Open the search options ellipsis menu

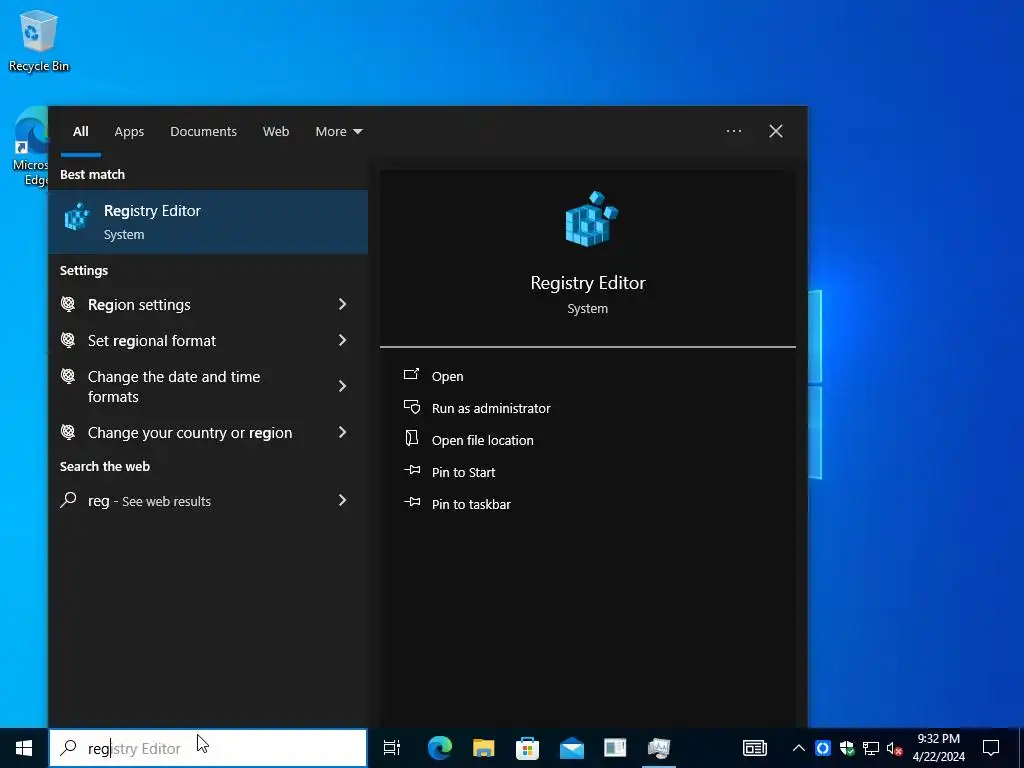[733, 131]
